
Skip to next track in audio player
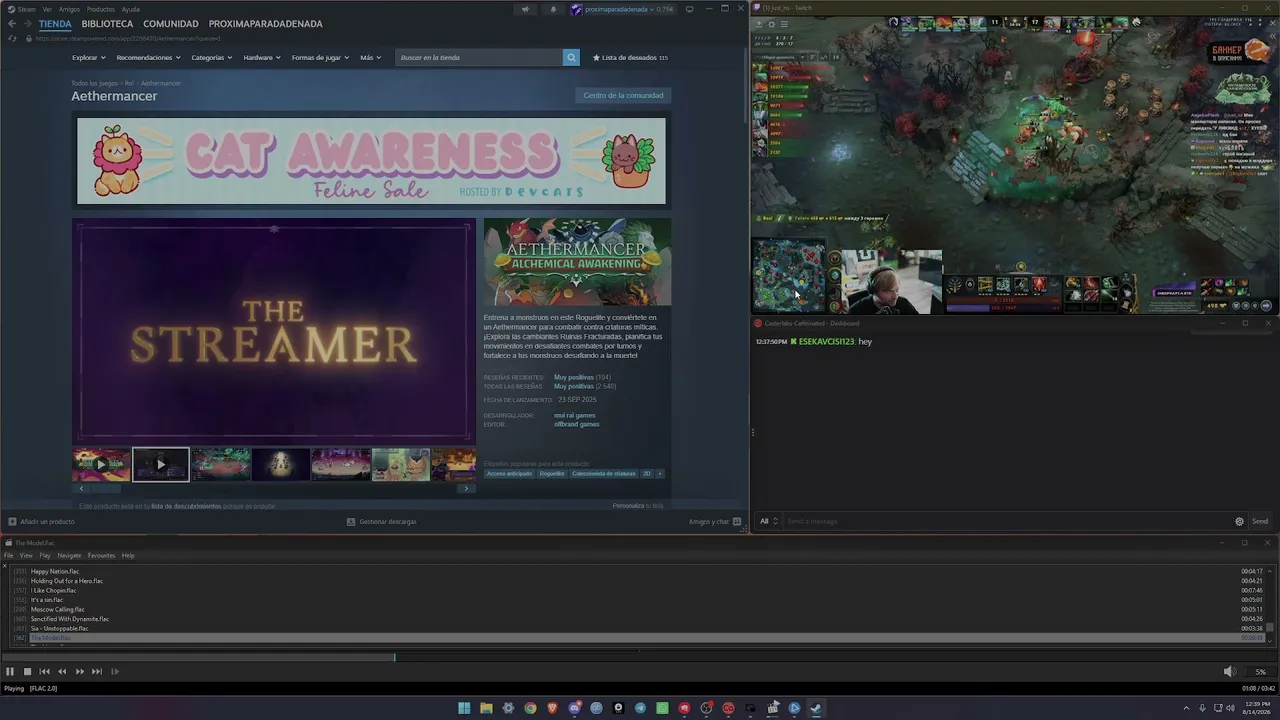click(x=97, y=672)
